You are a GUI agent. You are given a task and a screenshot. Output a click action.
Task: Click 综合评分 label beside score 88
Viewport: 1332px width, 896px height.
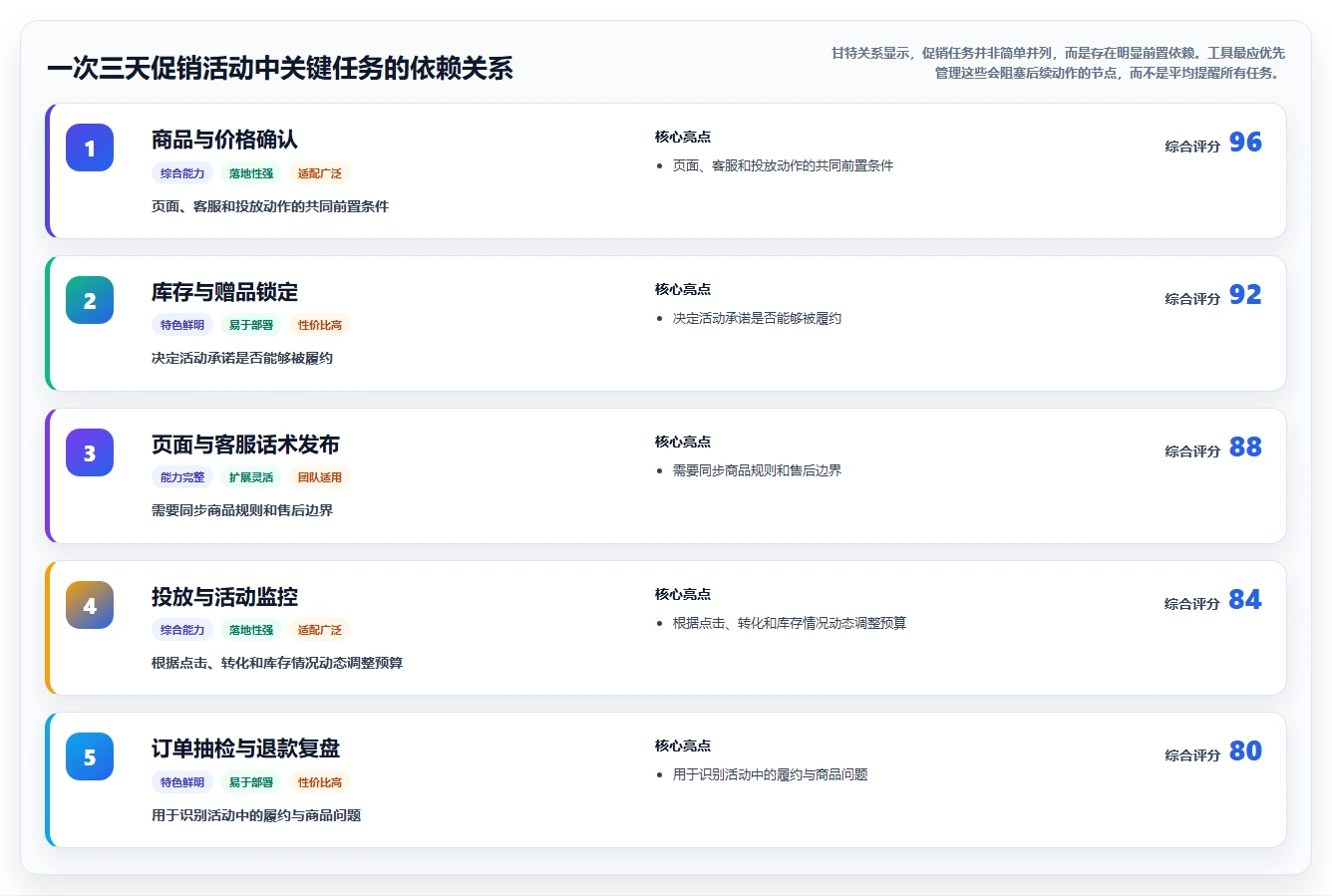(x=1192, y=451)
